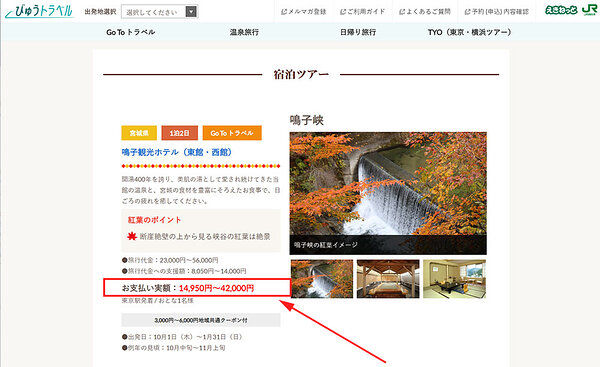Select the waterfall autumn leaves thumbnail
Screen dimensions: 600x367
tap(322, 279)
